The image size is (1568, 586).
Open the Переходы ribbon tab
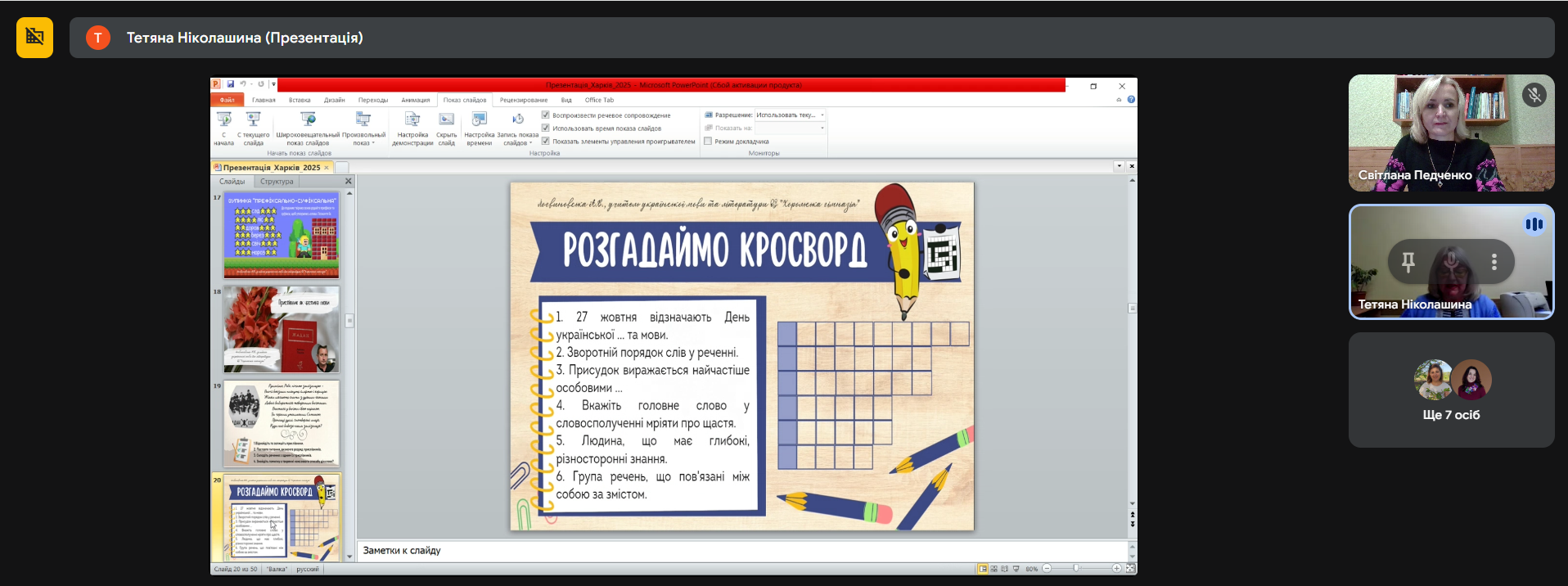(372, 101)
